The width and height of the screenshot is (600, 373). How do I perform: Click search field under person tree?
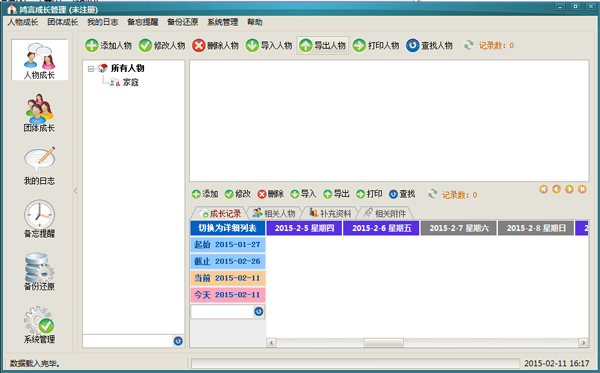128,341
